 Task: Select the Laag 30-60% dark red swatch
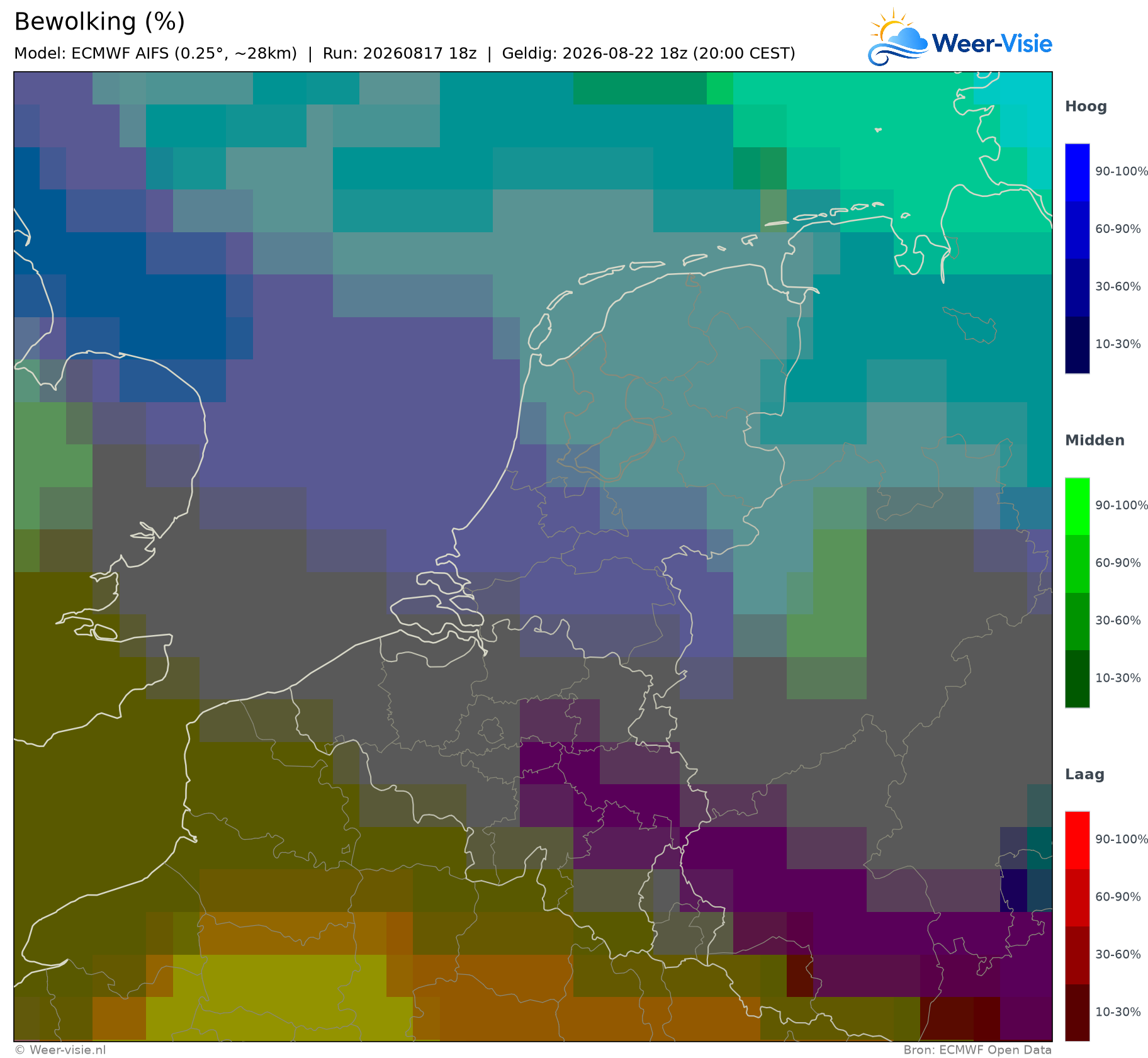coord(1077,955)
